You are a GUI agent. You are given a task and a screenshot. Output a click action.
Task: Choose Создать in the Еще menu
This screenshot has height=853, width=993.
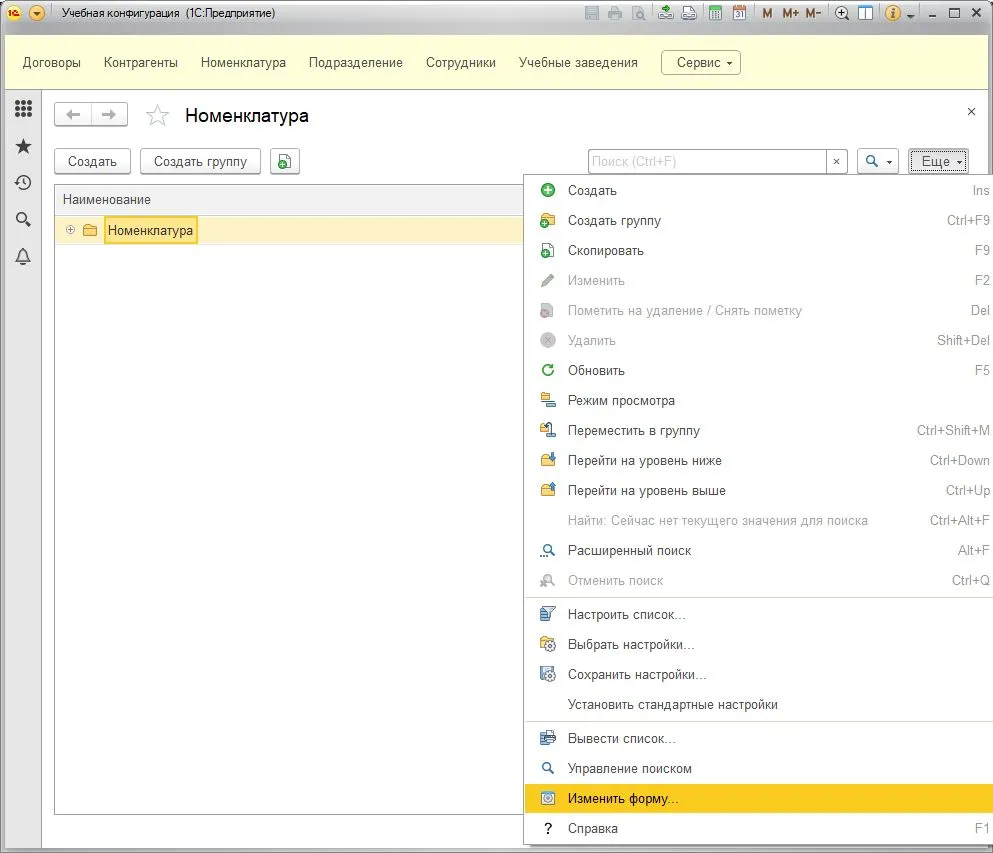(759, 191)
